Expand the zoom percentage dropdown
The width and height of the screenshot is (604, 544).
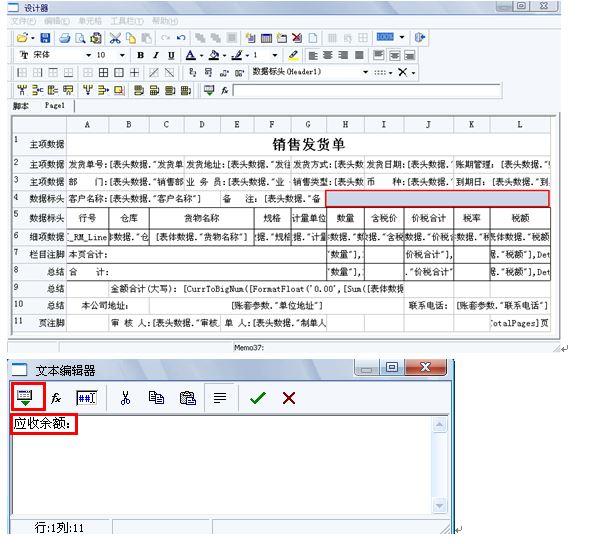(402, 37)
